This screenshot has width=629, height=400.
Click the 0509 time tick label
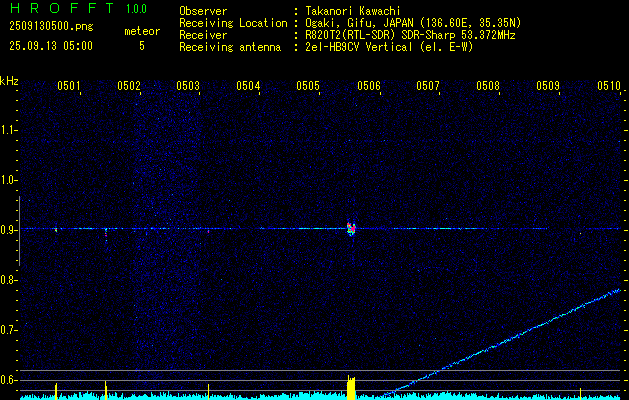click(x=548, y=86)
